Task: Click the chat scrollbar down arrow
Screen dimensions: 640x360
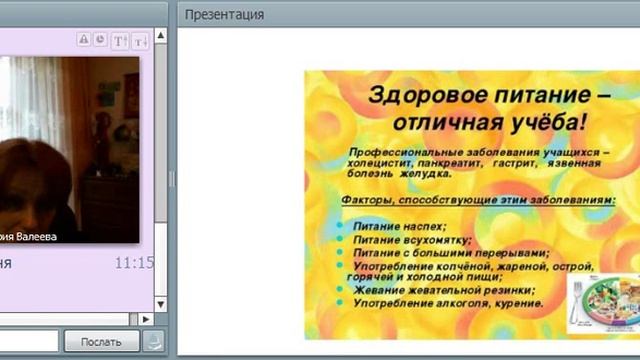Action: tap(161, 304)
